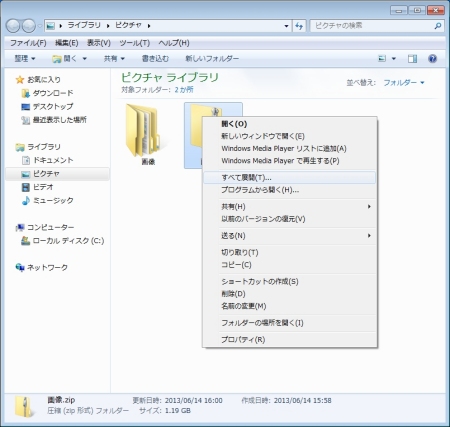Click the 2か所 link
The height and width of the screenshot is (427, 450).
[184, 90]
